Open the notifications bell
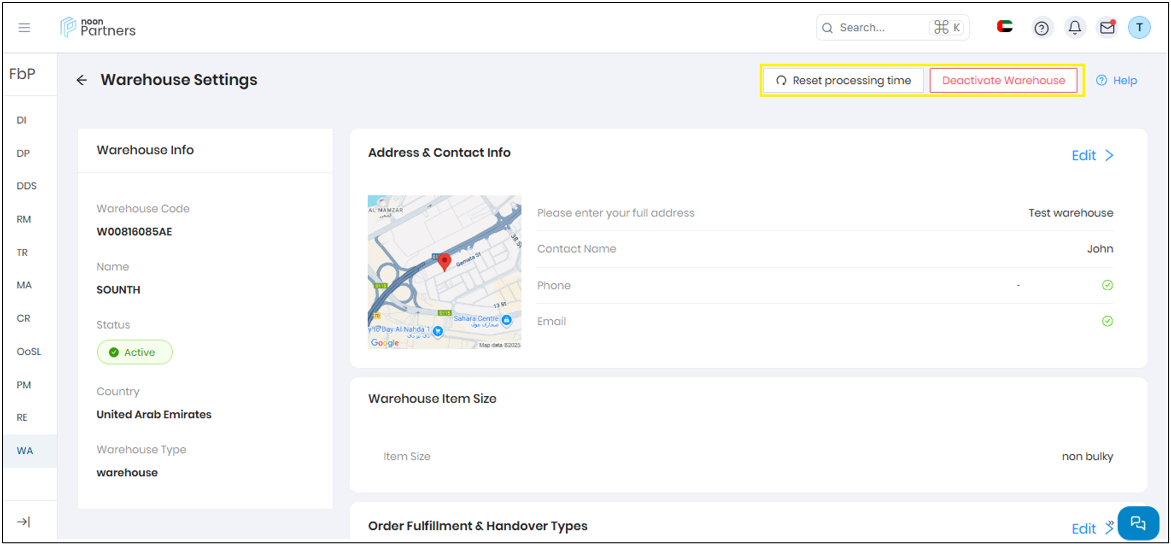1171x544 pixels. tap(1075, 28)
